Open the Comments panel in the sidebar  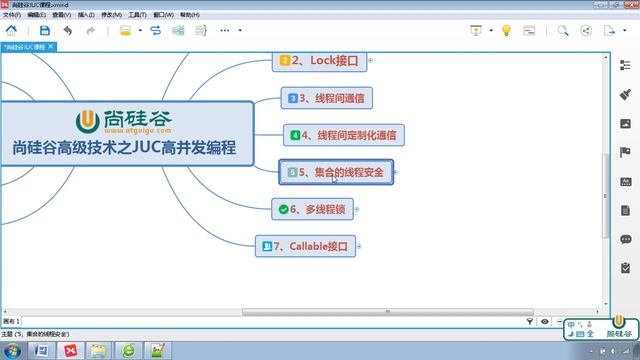click(x=625, y=239)
